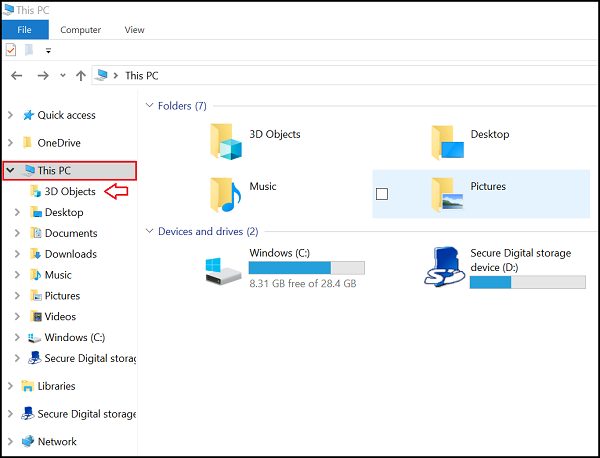
Task: Select Network in the navigation pane
Action: (x=57, y=441)
